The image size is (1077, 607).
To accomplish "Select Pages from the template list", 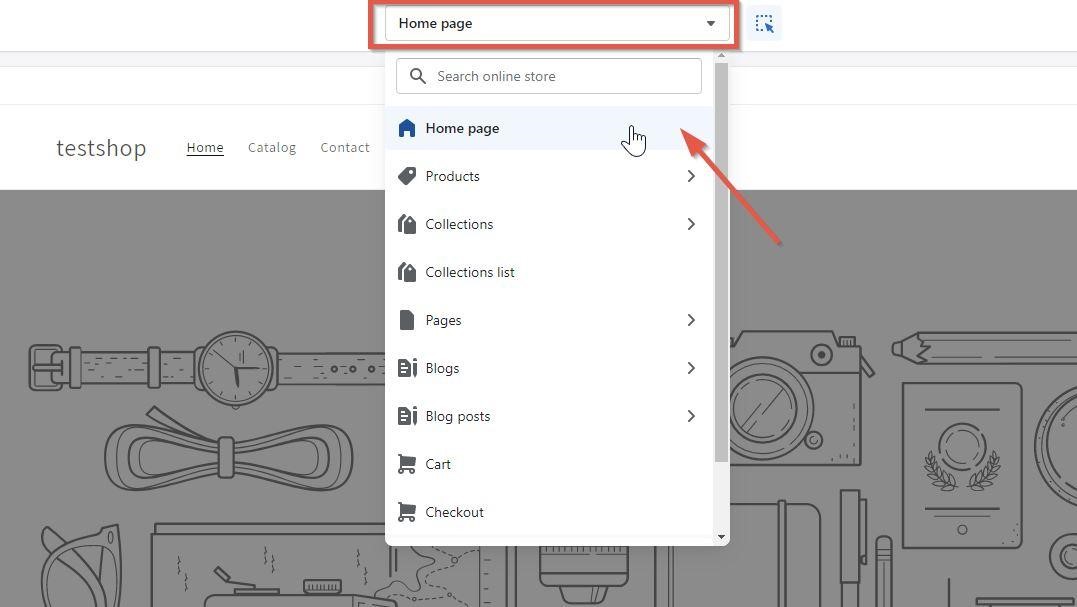I will [x=443, y=320].
